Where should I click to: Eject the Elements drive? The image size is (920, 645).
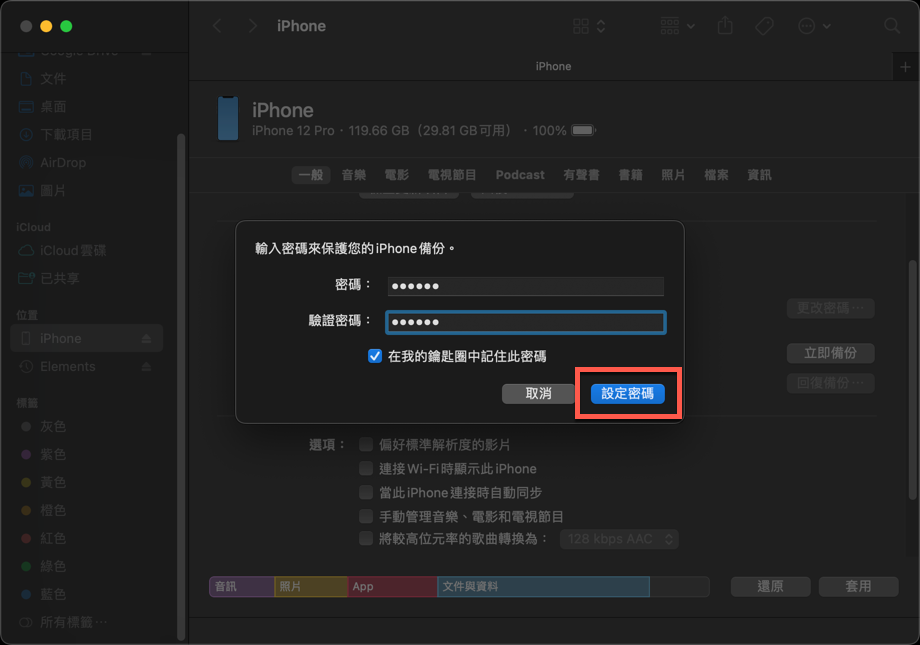pyautogui.click(x=147, y=367)
